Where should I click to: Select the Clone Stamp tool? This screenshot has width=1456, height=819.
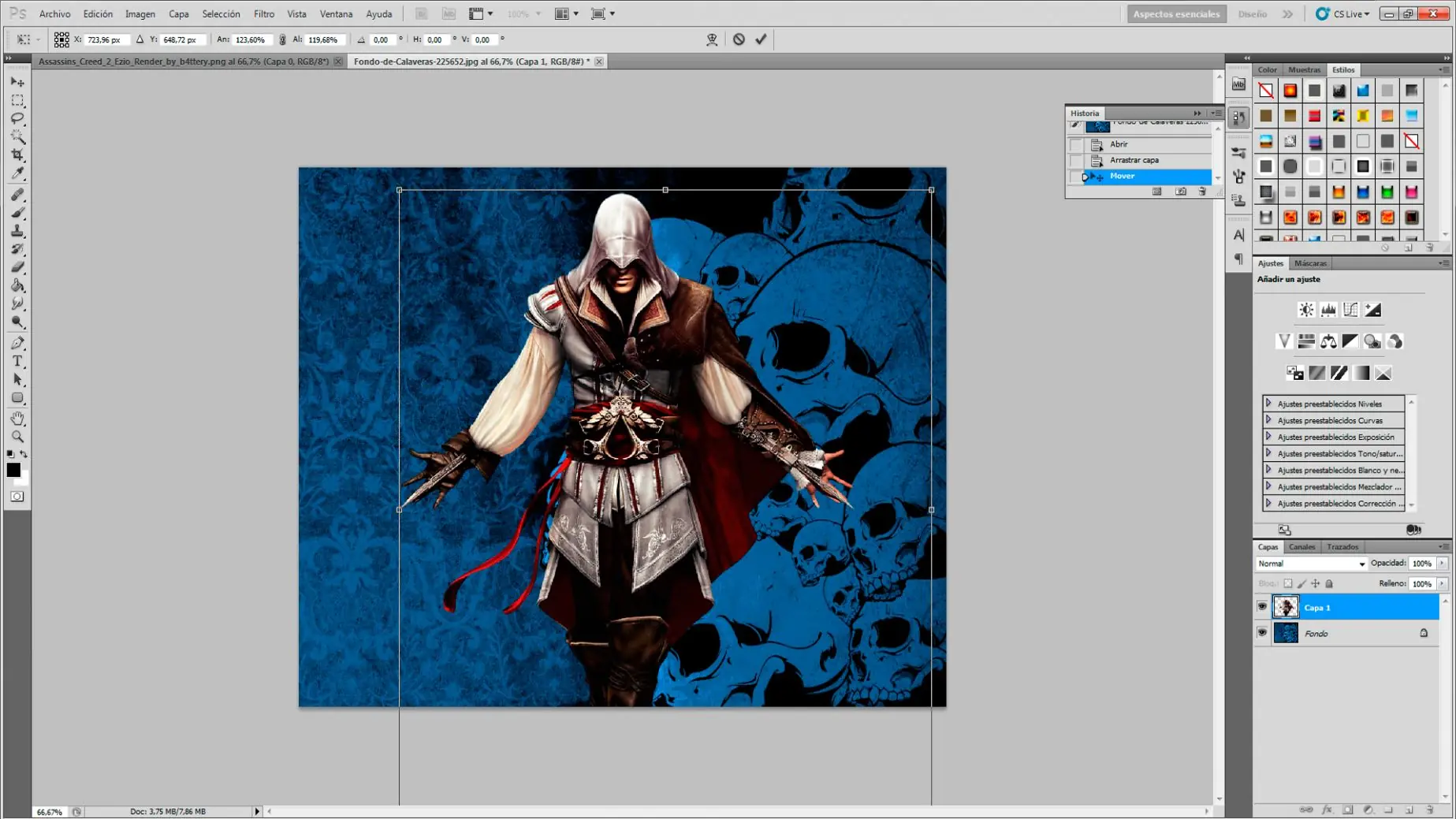(x=17, y=231)
